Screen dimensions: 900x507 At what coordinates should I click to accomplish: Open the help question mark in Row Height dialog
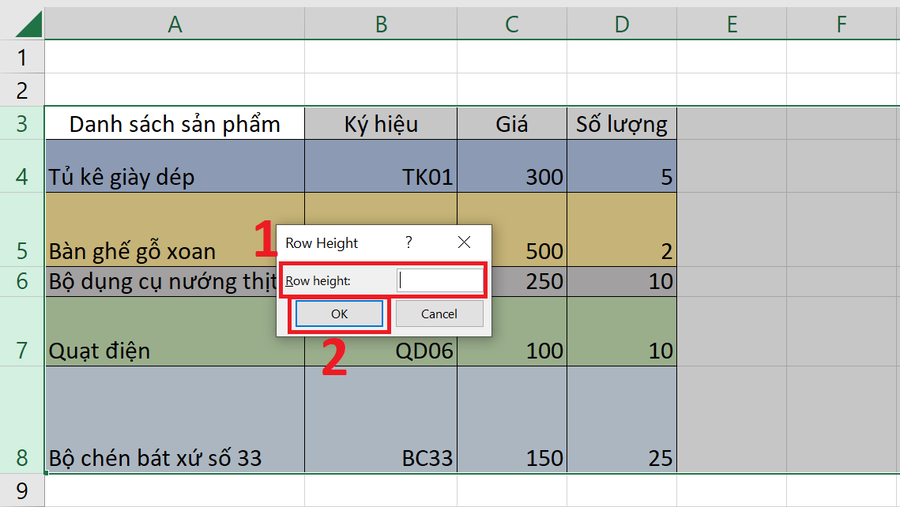pos(409,242)
